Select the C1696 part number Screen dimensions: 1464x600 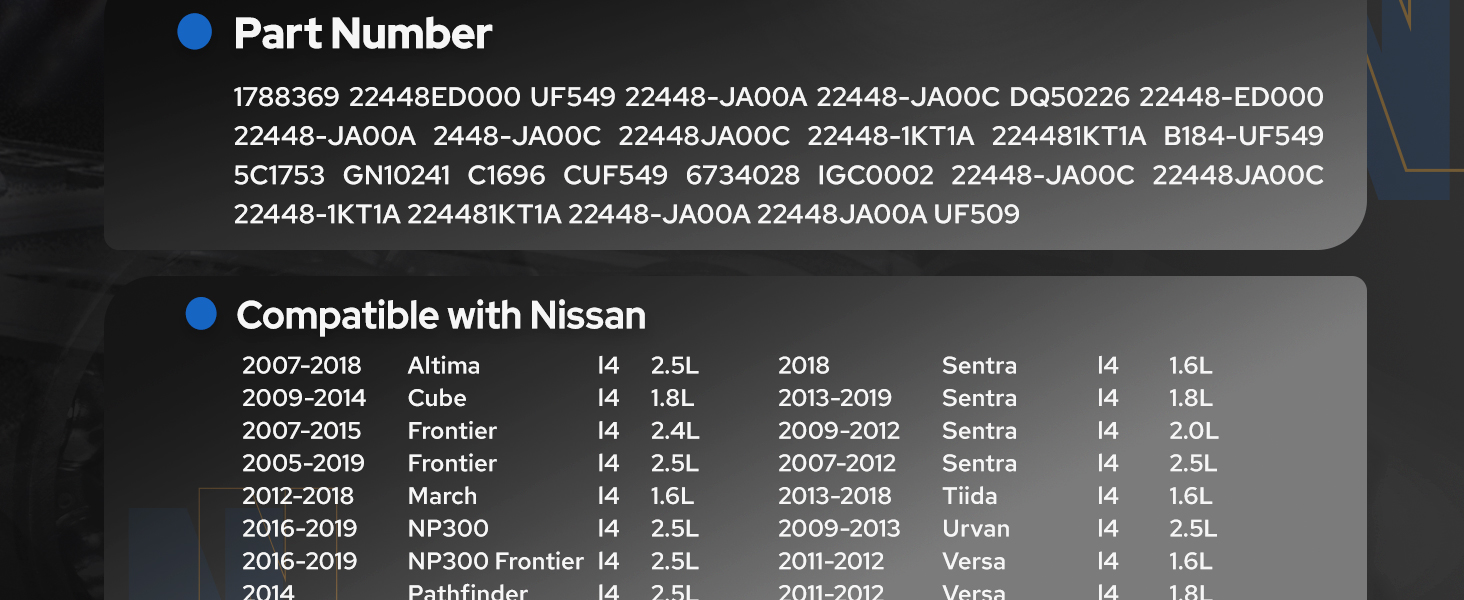pos(506,176)
